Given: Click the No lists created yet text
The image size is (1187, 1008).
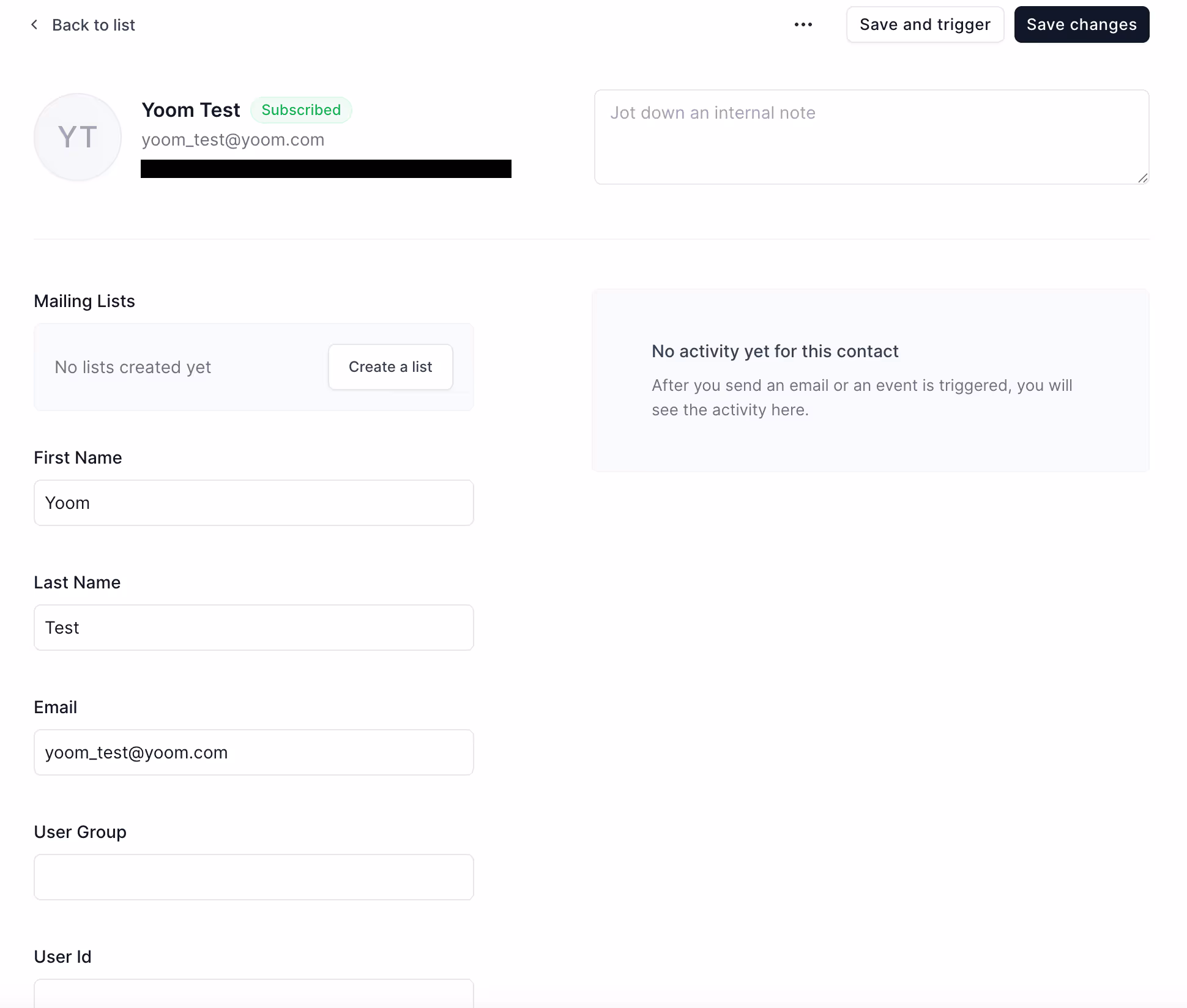Looking at the screenshot, I should tap(133, 367).
